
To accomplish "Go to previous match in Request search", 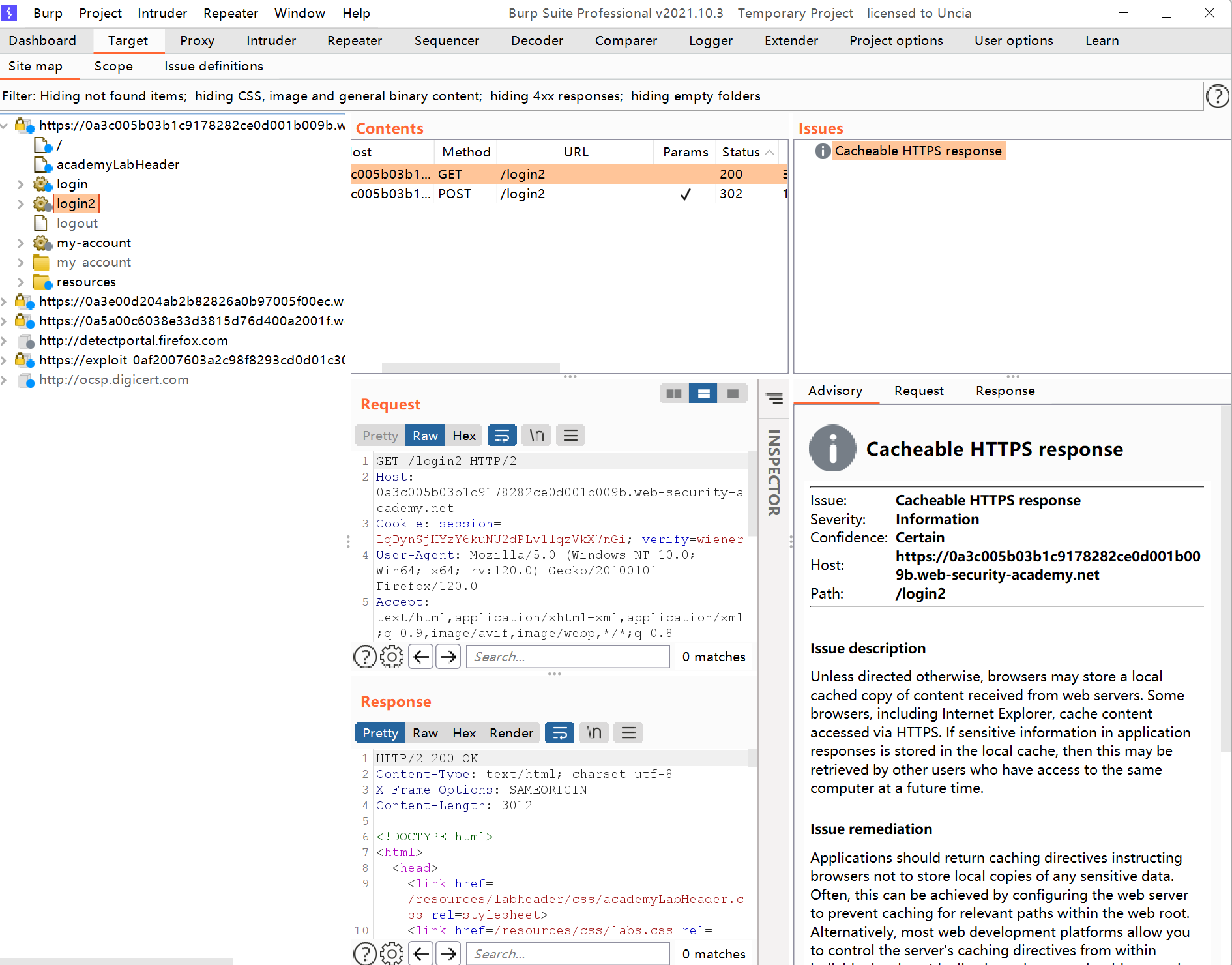I will click(x=421, y=657).
